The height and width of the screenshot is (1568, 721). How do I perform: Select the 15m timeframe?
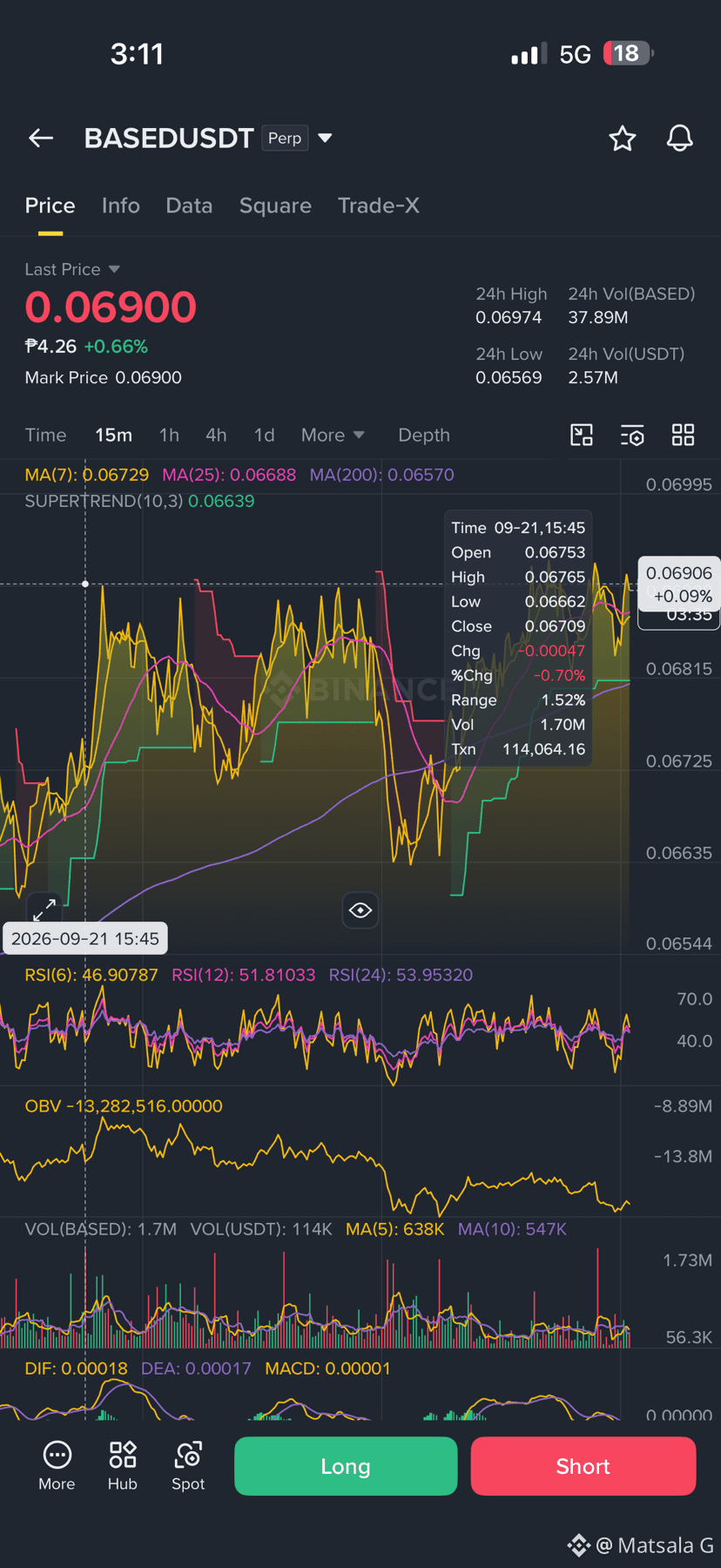[x=114, y=435]
